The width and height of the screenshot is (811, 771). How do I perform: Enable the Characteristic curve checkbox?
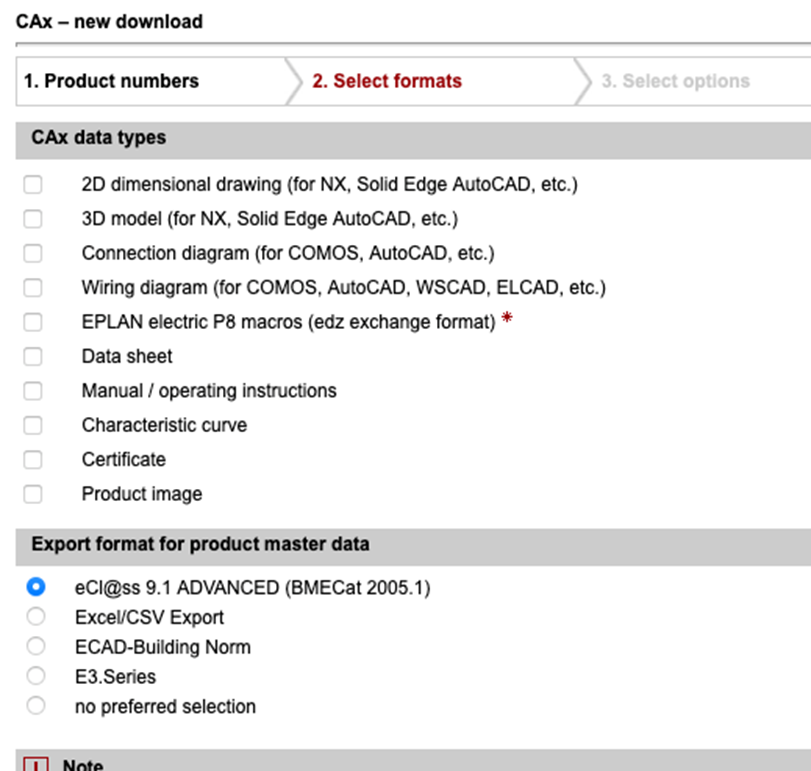[x=33, y=426]
